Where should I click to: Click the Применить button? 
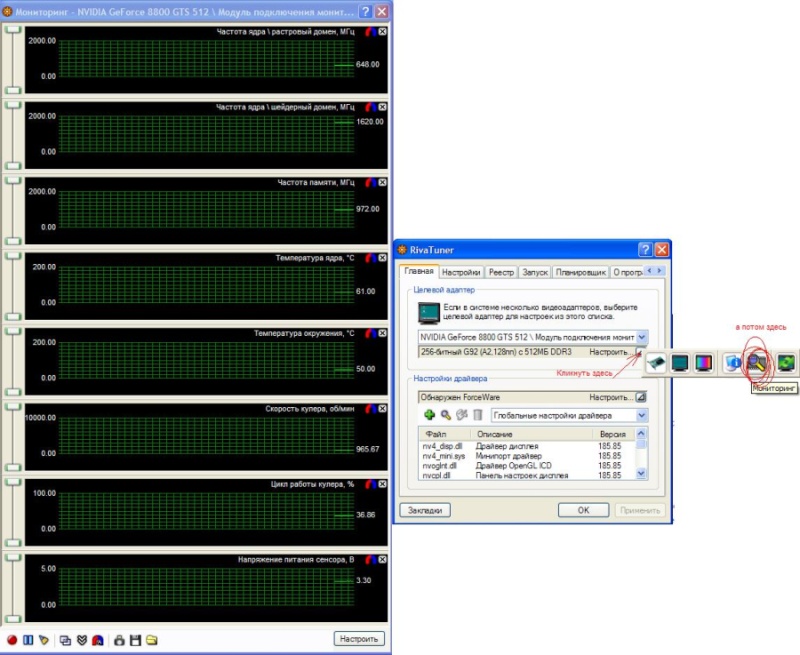tap(640, 510)
